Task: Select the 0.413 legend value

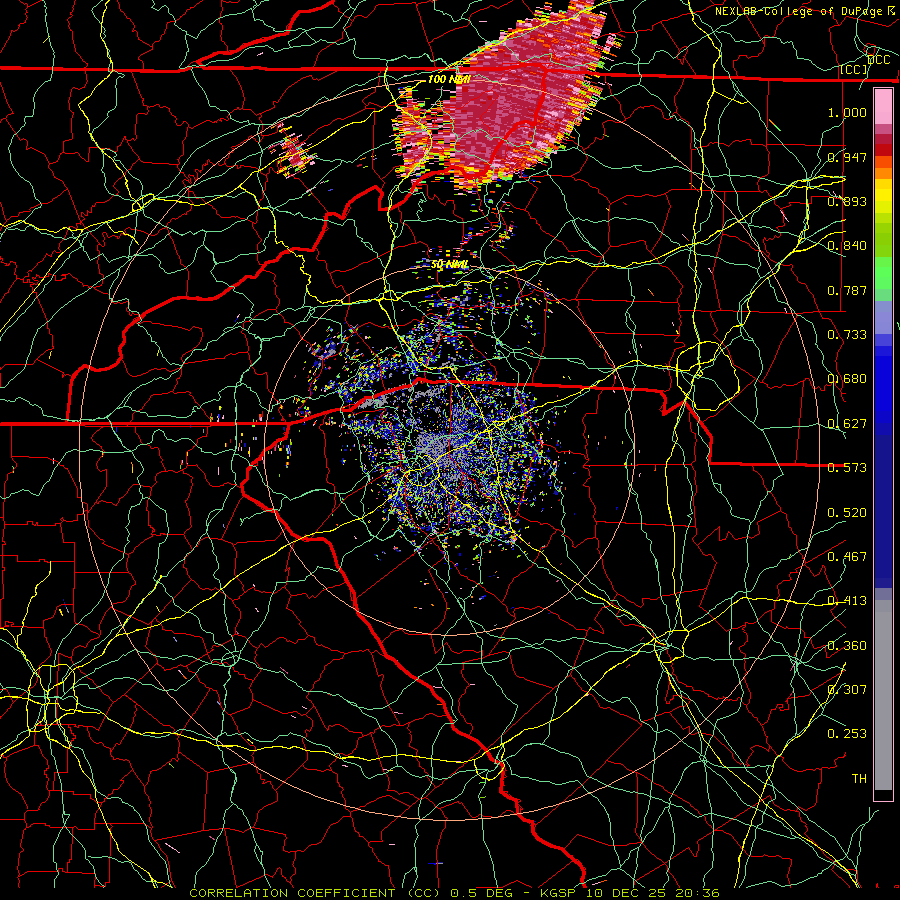Action: [x=847, y=601]
